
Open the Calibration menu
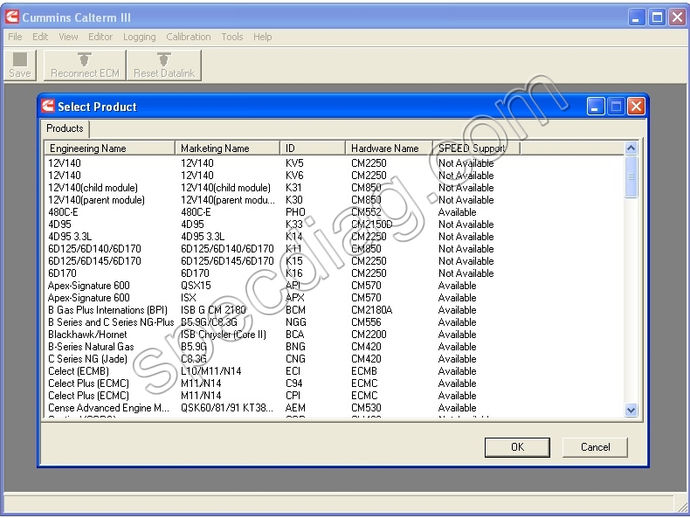(x=188, y=37)
